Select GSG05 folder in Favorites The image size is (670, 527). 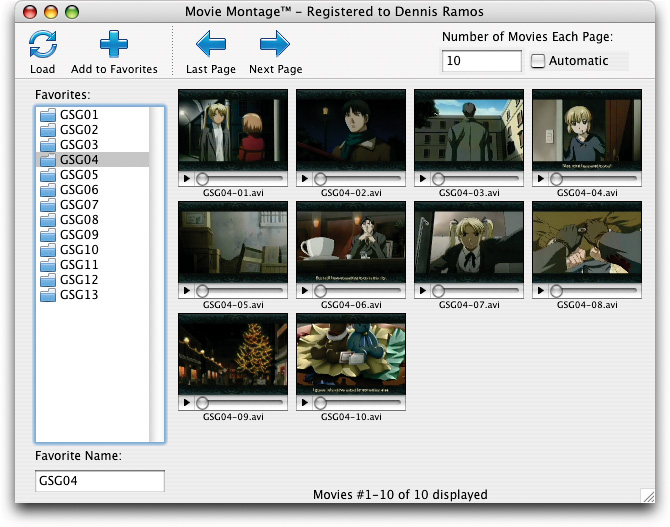[92, 174]
